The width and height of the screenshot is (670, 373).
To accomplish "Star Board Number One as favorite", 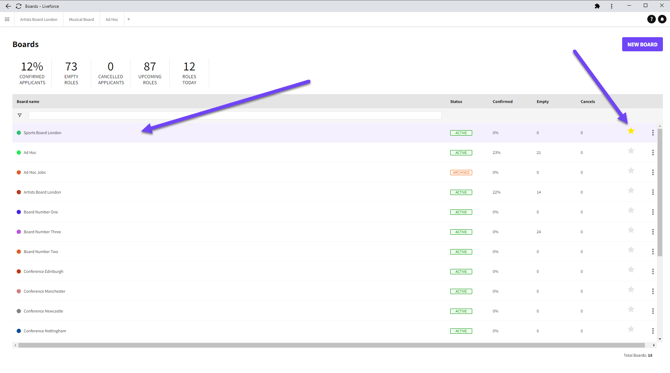I will click(x=631, y=210).
